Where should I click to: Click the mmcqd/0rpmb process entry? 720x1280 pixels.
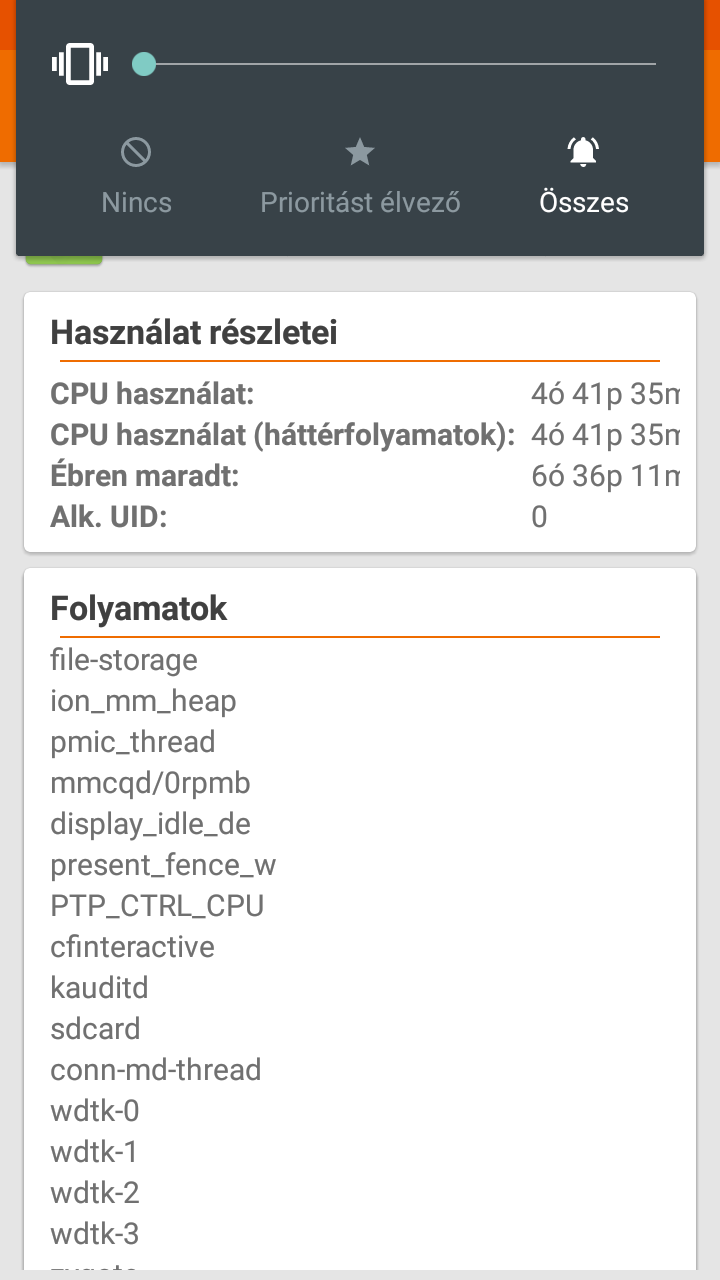(150, 783)
